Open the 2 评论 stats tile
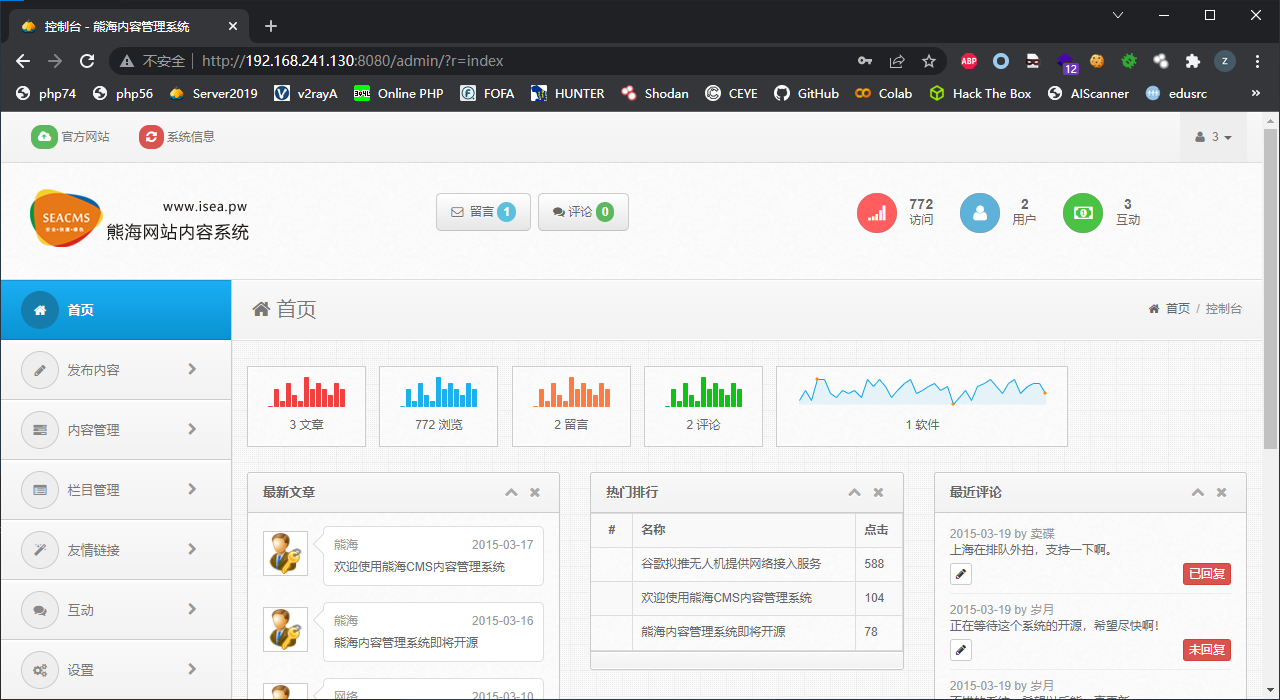Viewport: 1280px width, 700px height. click(x=703, y=406)
